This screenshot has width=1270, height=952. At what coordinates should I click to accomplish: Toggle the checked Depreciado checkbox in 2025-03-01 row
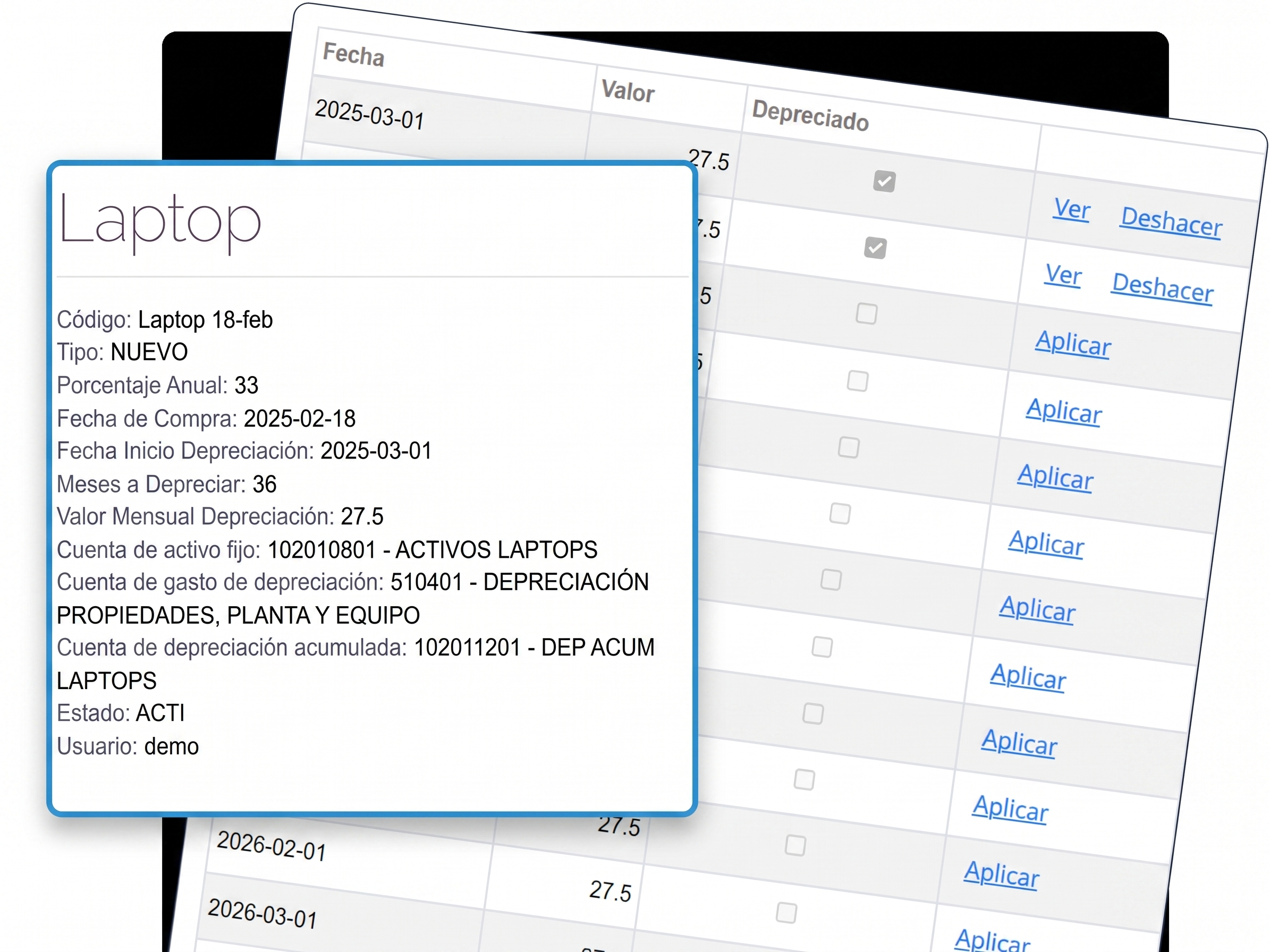[884, 181]
